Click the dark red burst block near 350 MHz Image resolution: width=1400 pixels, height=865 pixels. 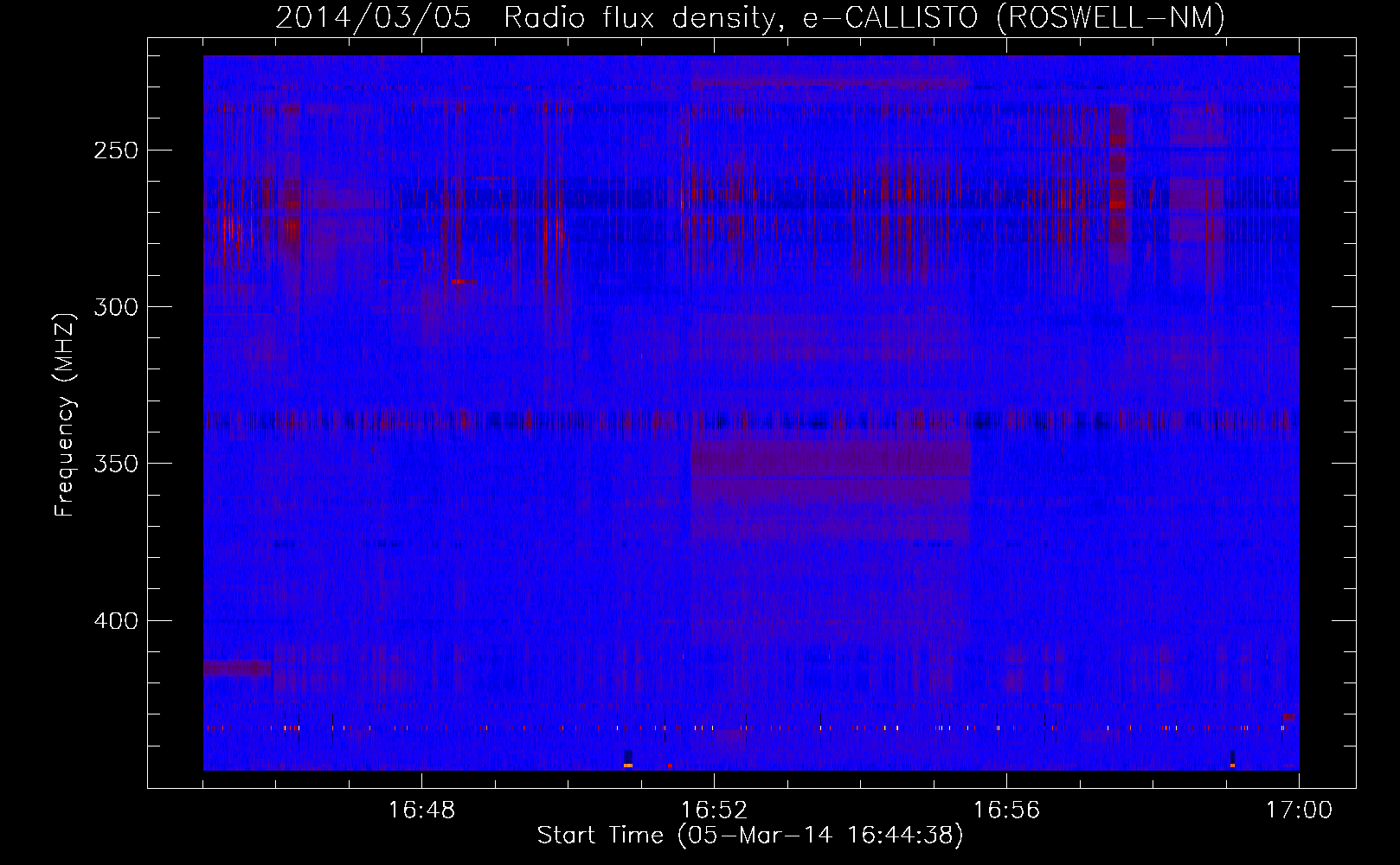pyautogui.click(x=831, y=490)
